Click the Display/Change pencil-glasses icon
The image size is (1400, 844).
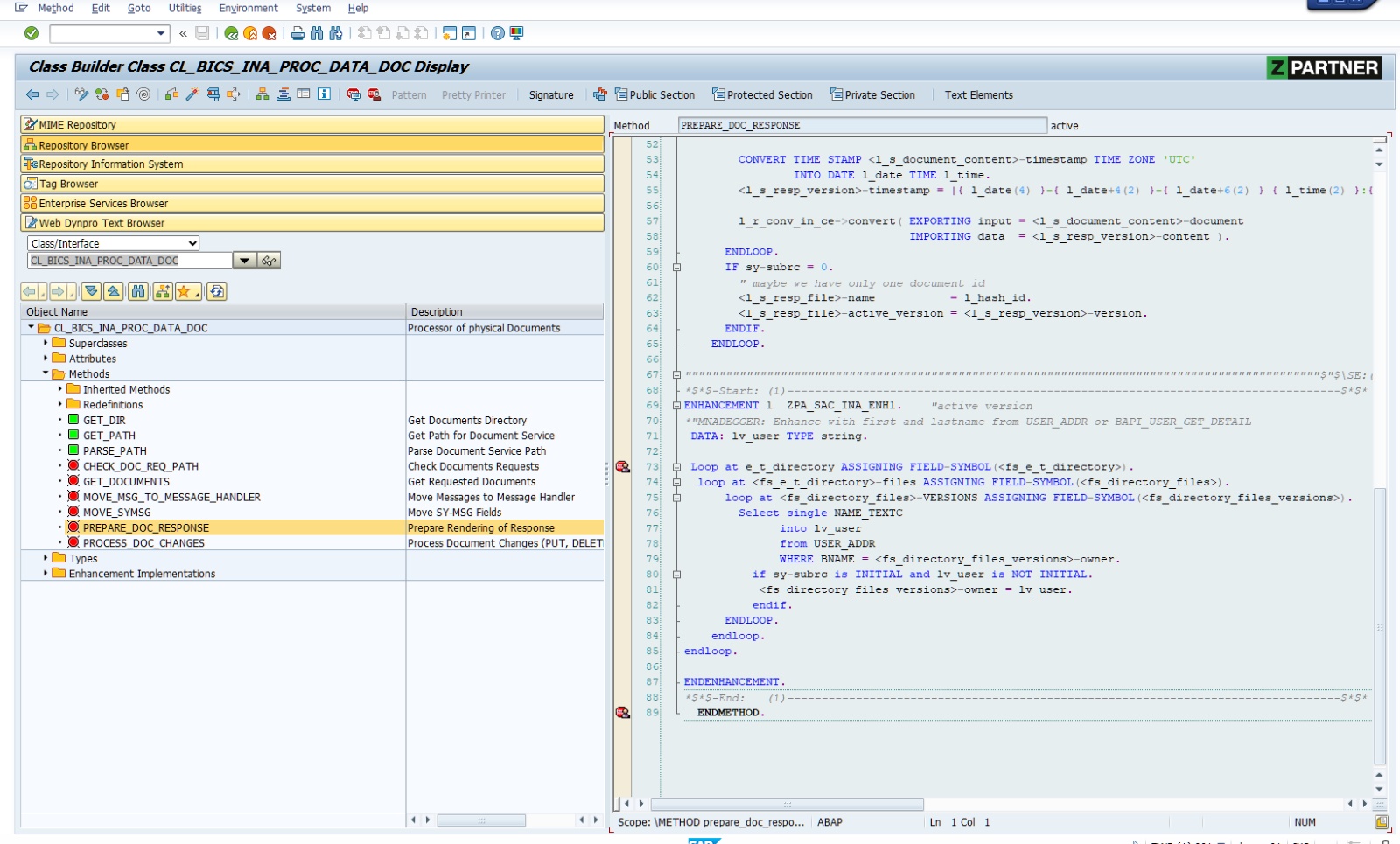pos(81,94)
